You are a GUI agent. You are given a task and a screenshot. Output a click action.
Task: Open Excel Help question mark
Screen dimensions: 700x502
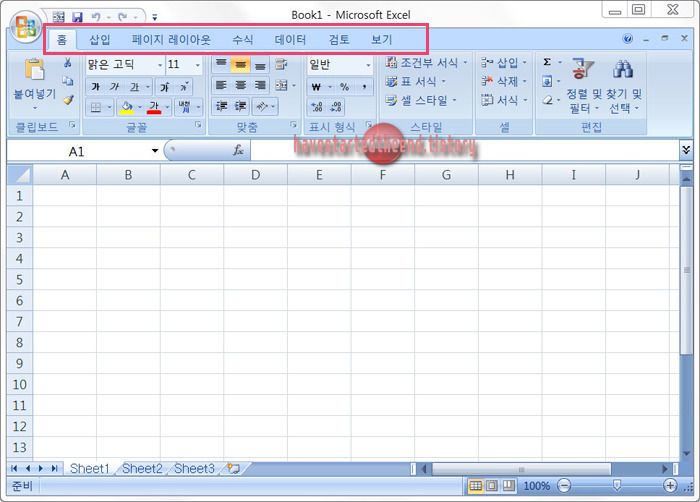[x=628, y=39]
